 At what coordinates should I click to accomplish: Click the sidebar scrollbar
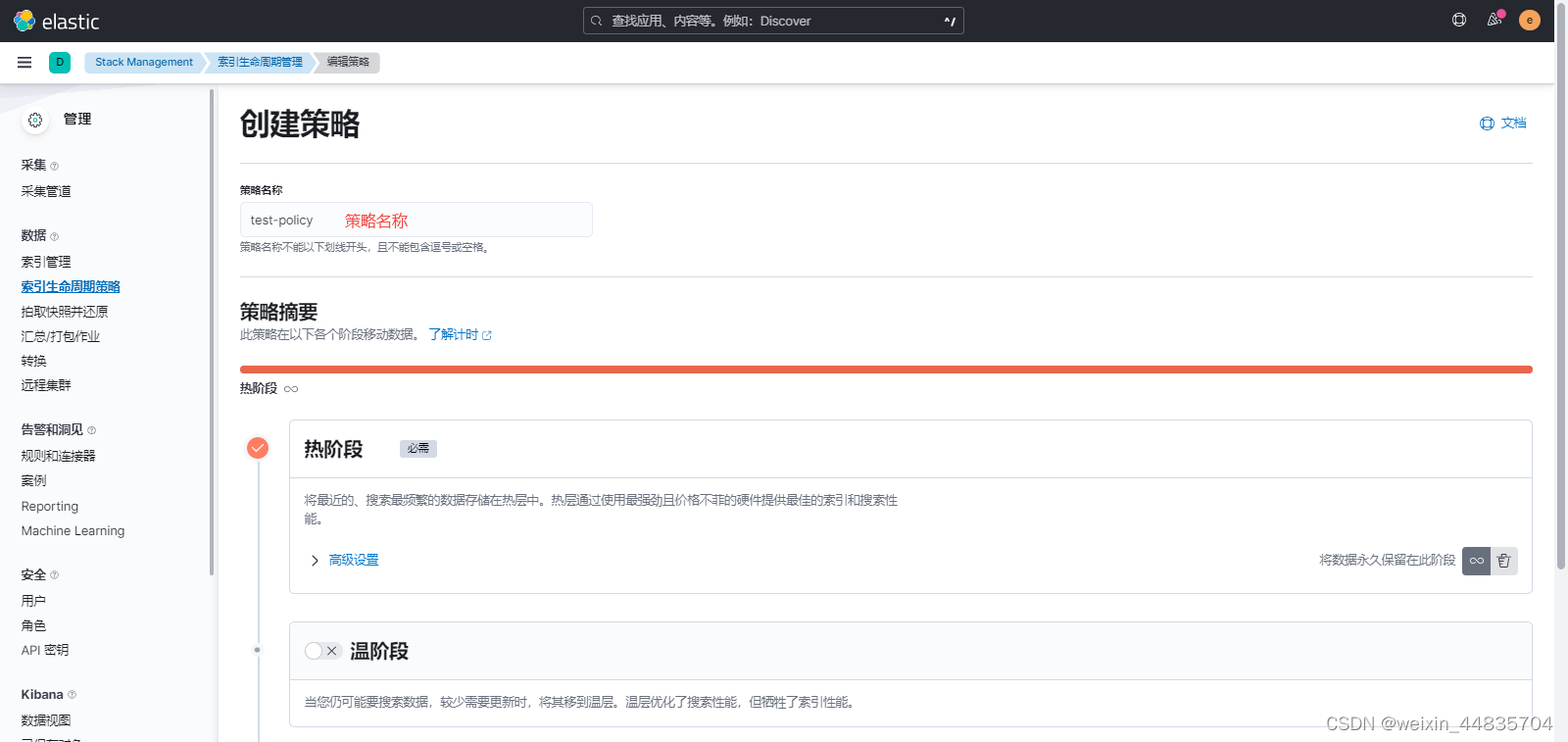pos(212,332)
